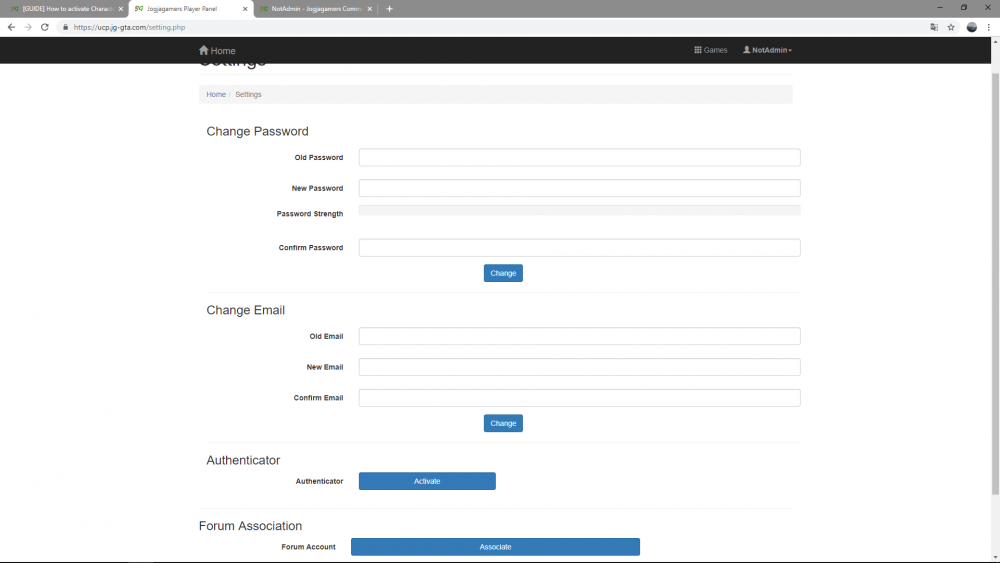Image resolution: width=1000 pixels, height=563 pixels.
Task: Activate the Authenticator
Action: (427, 481)
